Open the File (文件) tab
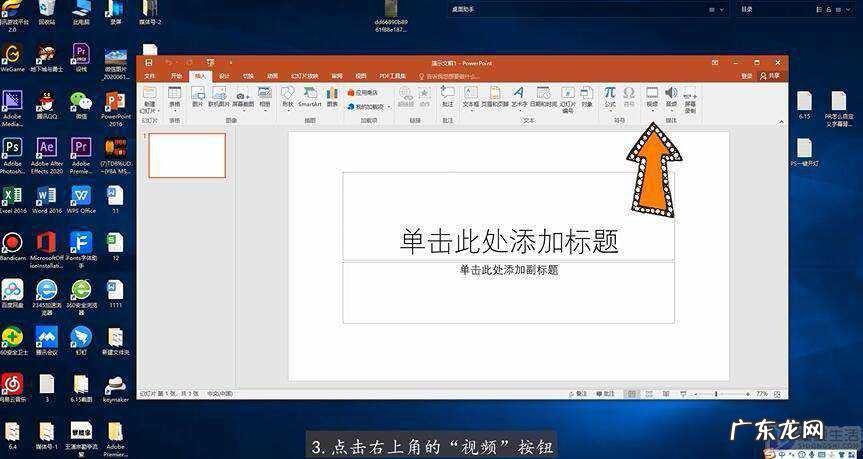863x459 pixels. point(150,76)
